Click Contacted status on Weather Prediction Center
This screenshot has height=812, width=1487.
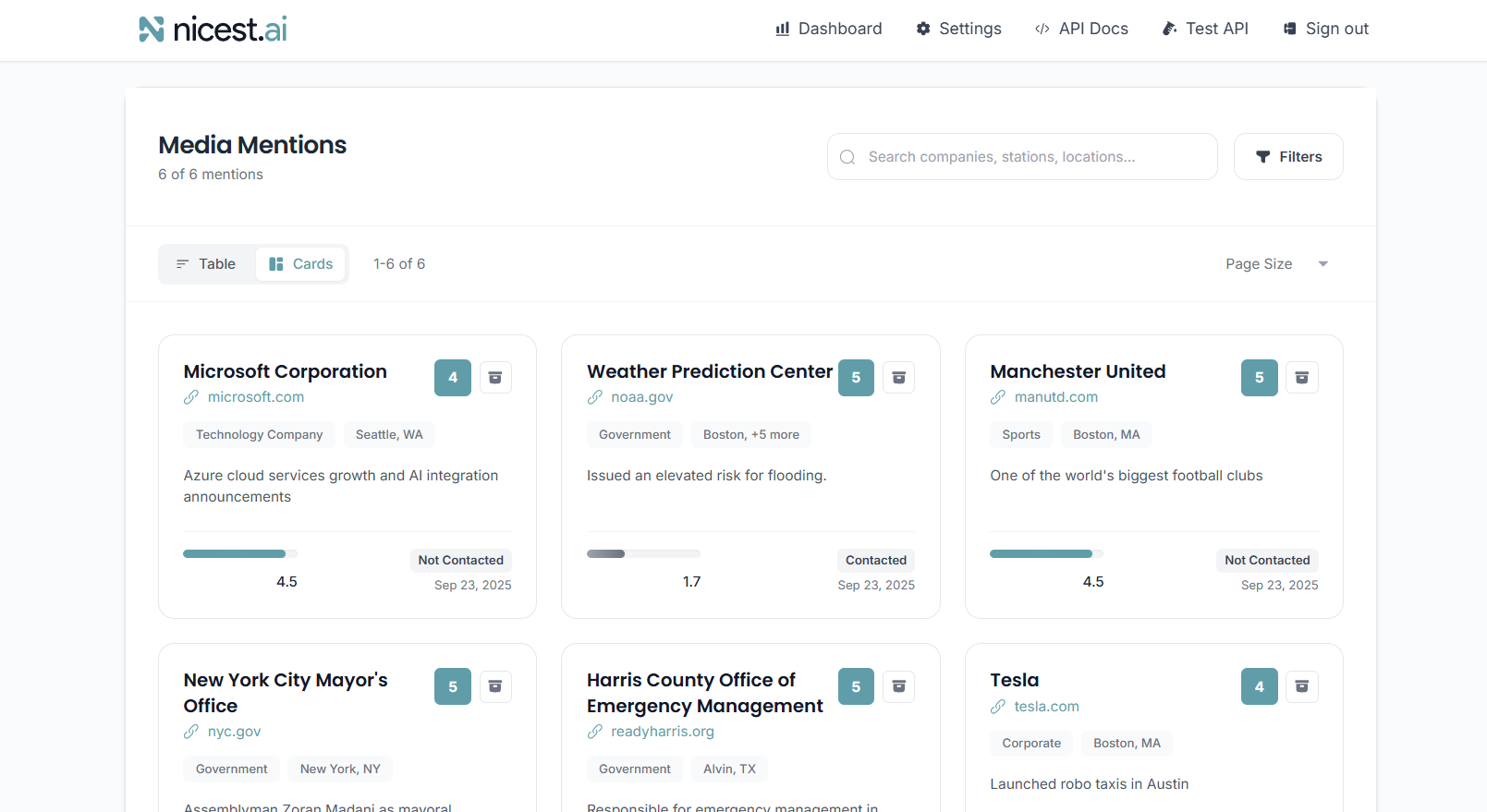tap(876, 561)
